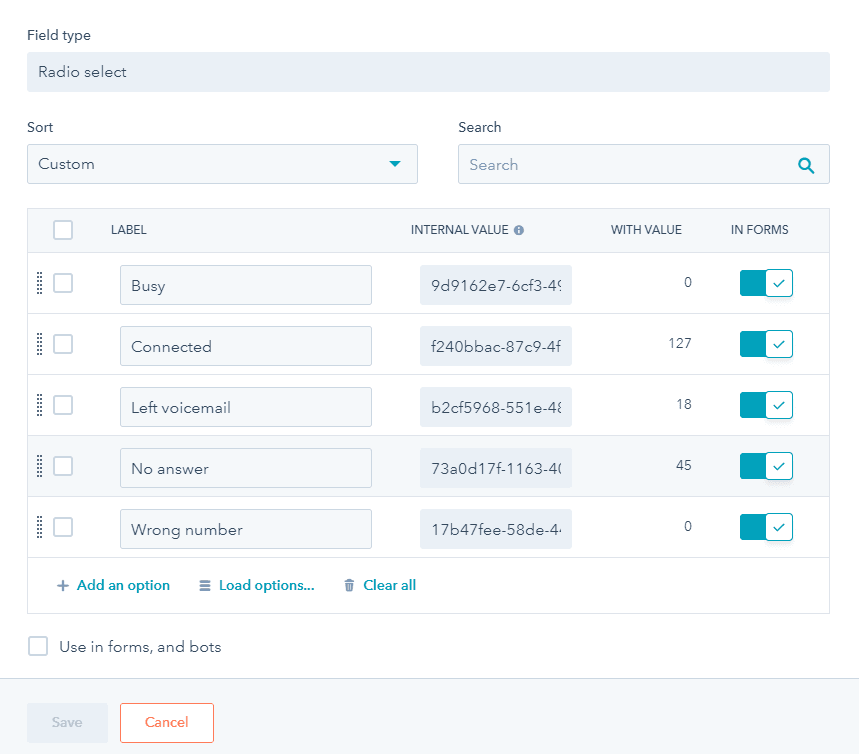Click Add an option link
The width and height of the screenshot is (859, 754).
click(113, 586)
